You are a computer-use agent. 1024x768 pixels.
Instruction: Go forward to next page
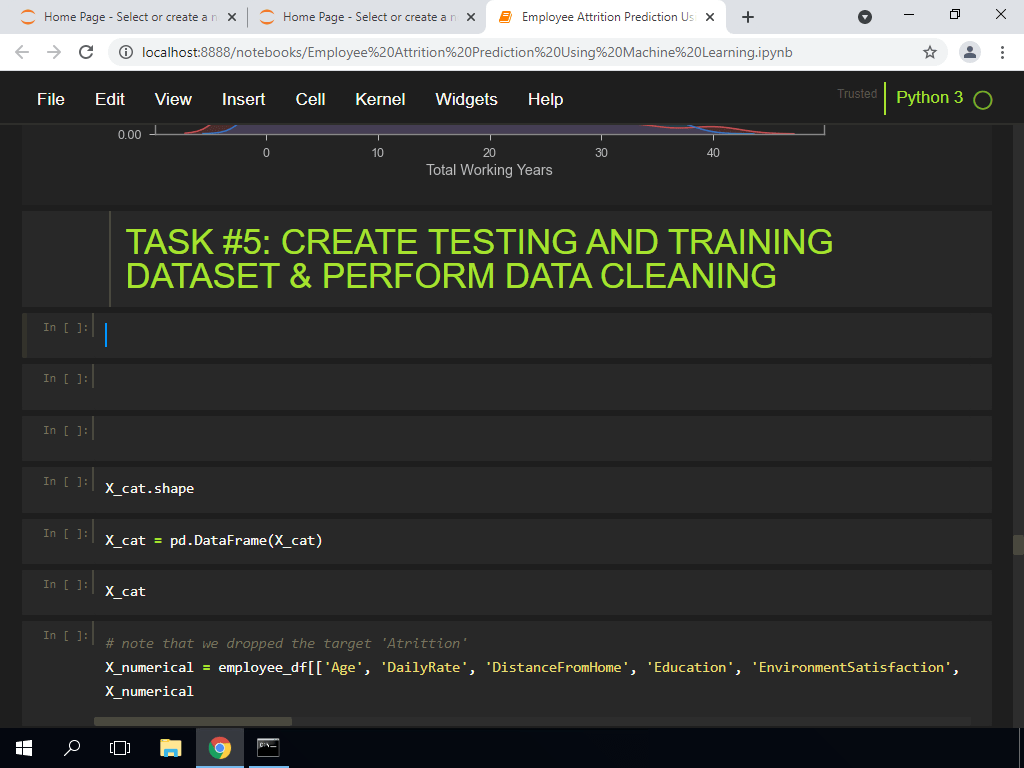point(54,52)
